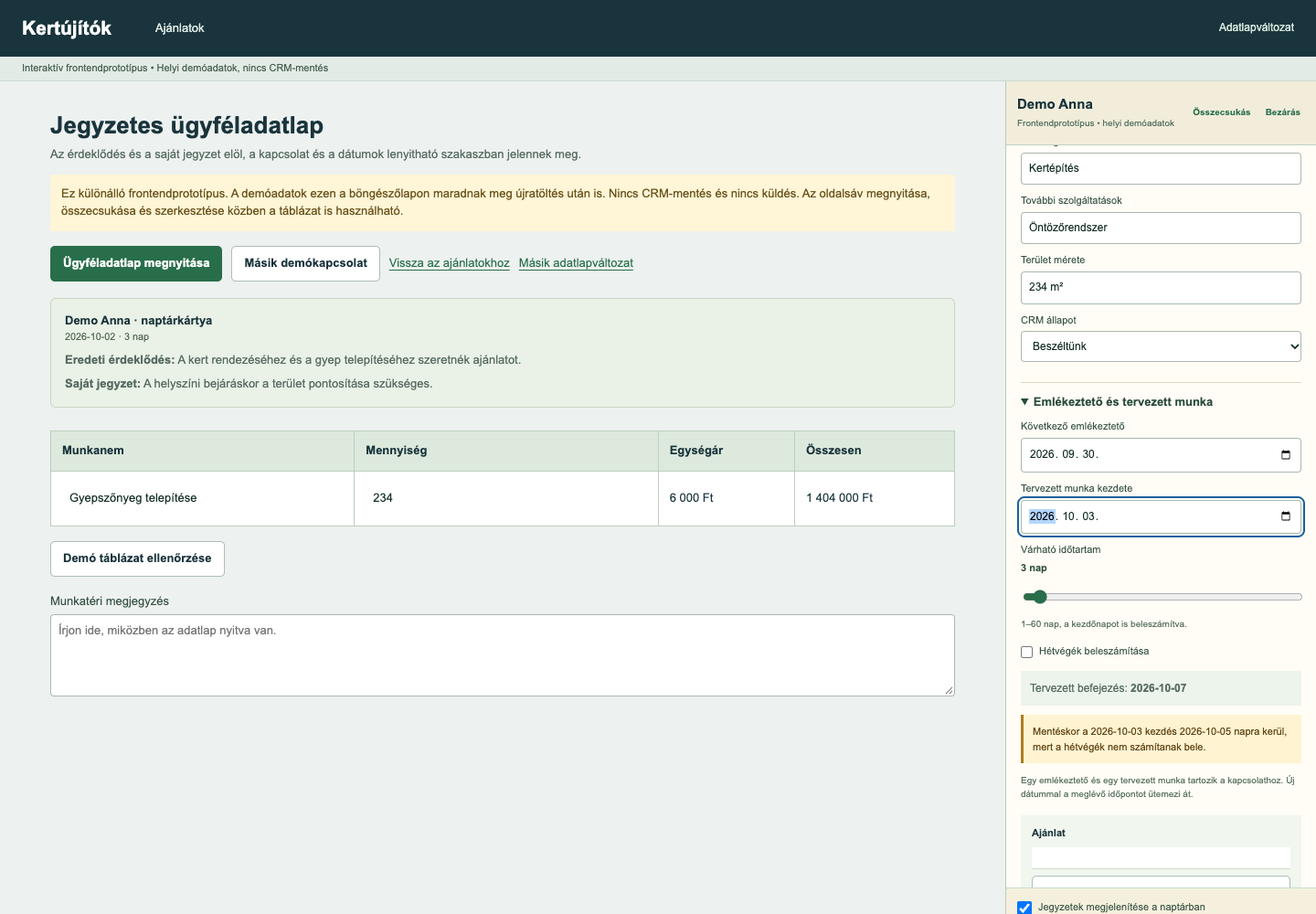Open calendar picker for Következő emlékeztető date
The width and height of the screenshot is (1316, 914).
[1285, 454]
